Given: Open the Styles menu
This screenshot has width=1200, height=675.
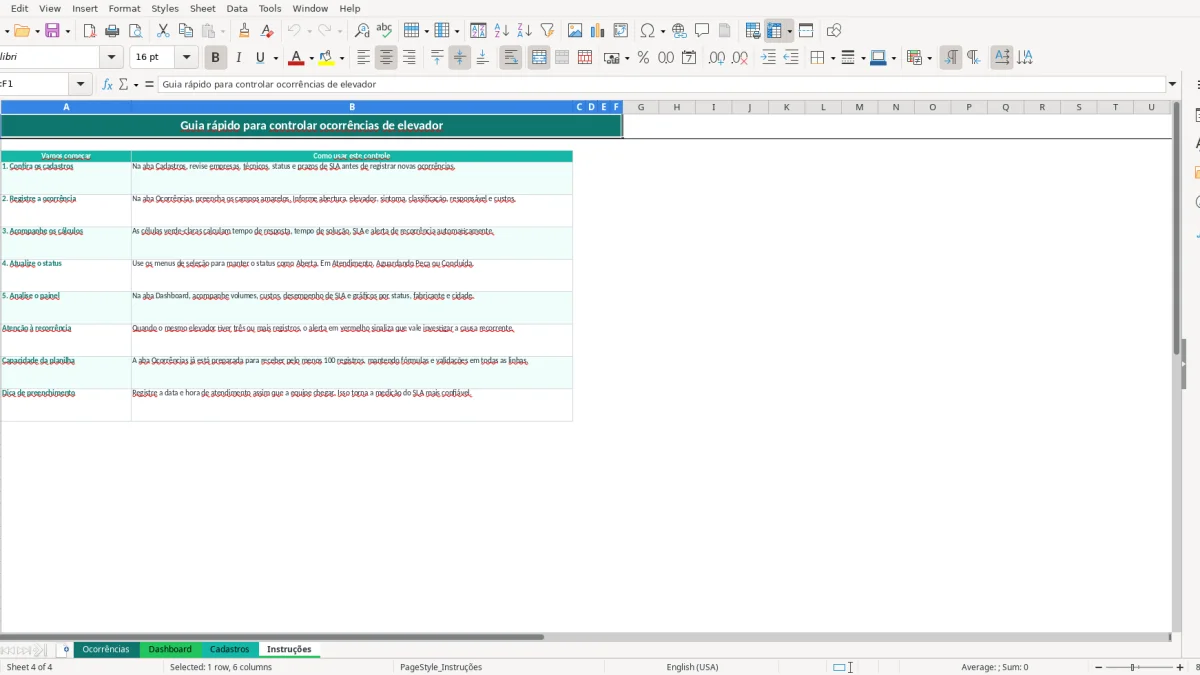Looking at the screenshot, I should pyautogui.click(x=165, y=8).
